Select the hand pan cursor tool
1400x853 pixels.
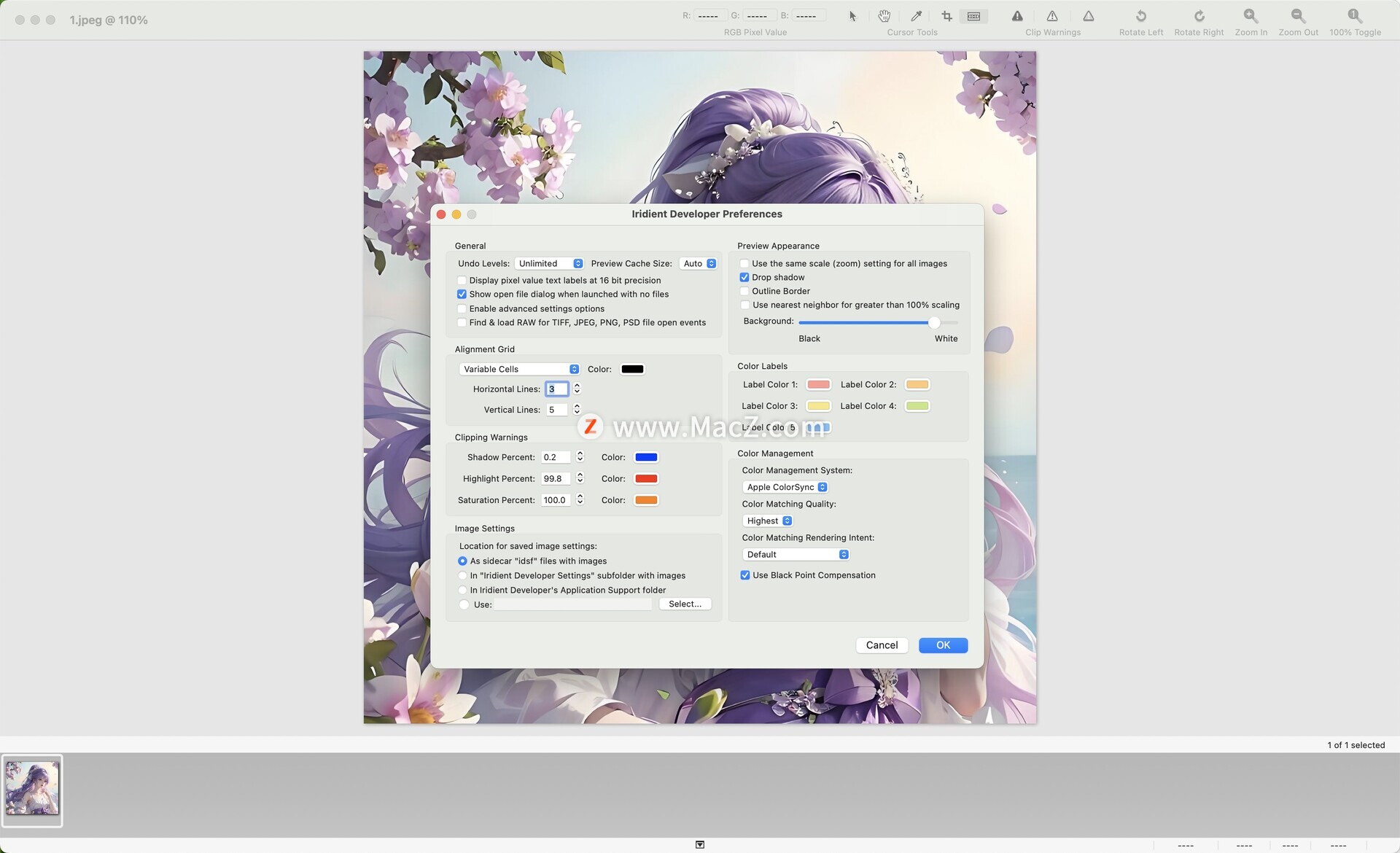click(x=884, y=16)
